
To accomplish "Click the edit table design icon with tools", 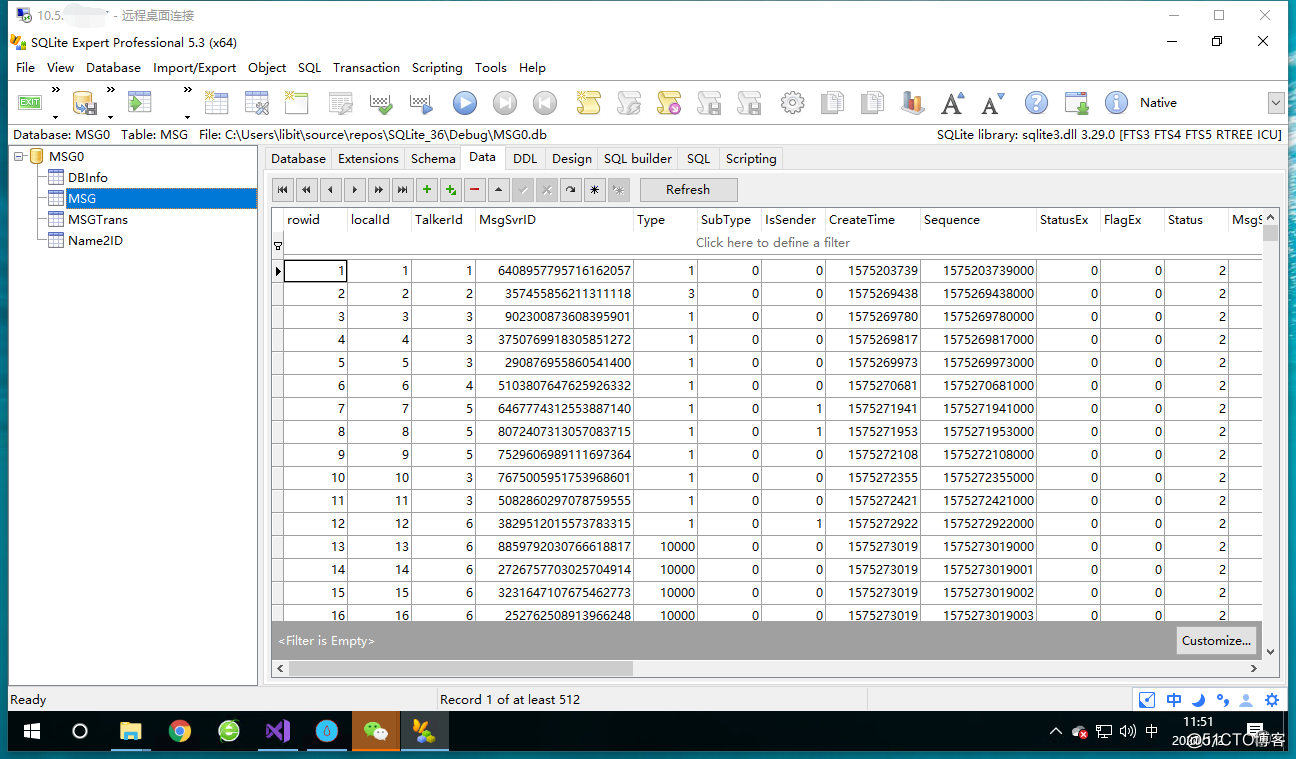I will [x=257, y=102].
